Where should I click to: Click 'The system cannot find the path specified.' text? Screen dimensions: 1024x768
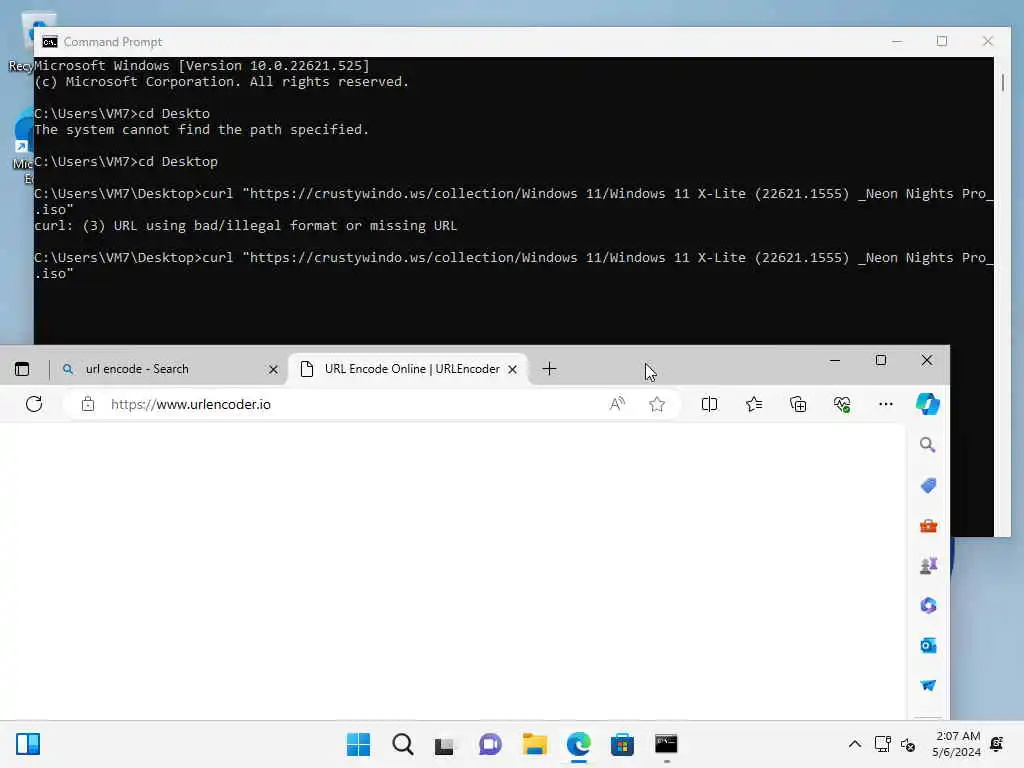pyautogui.click(x=202, y=129)
